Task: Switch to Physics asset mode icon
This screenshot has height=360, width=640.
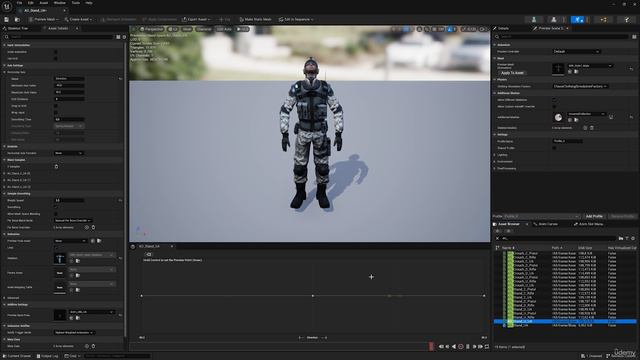Action: 627,19
